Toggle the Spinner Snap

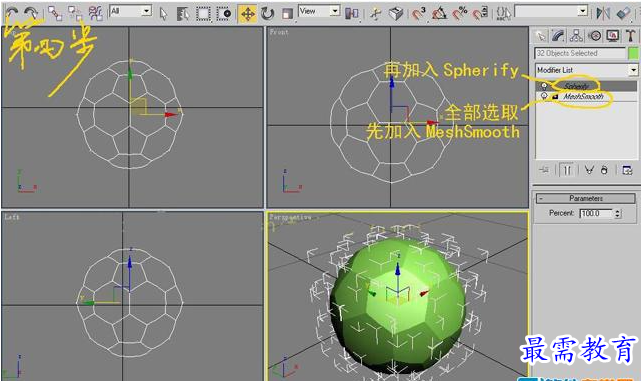click(480, 14)
